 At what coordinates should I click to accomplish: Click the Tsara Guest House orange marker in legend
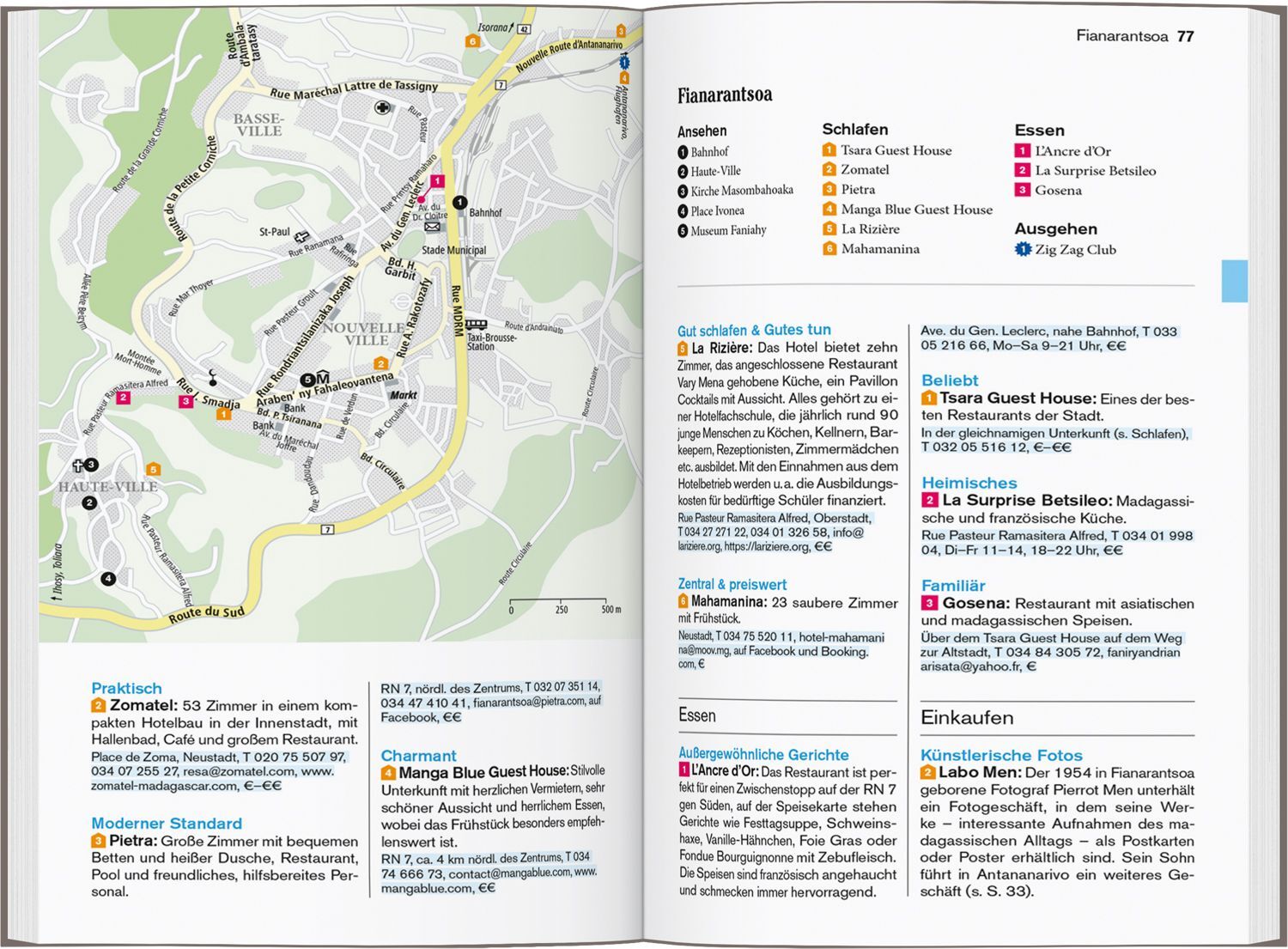pos(829,150)
